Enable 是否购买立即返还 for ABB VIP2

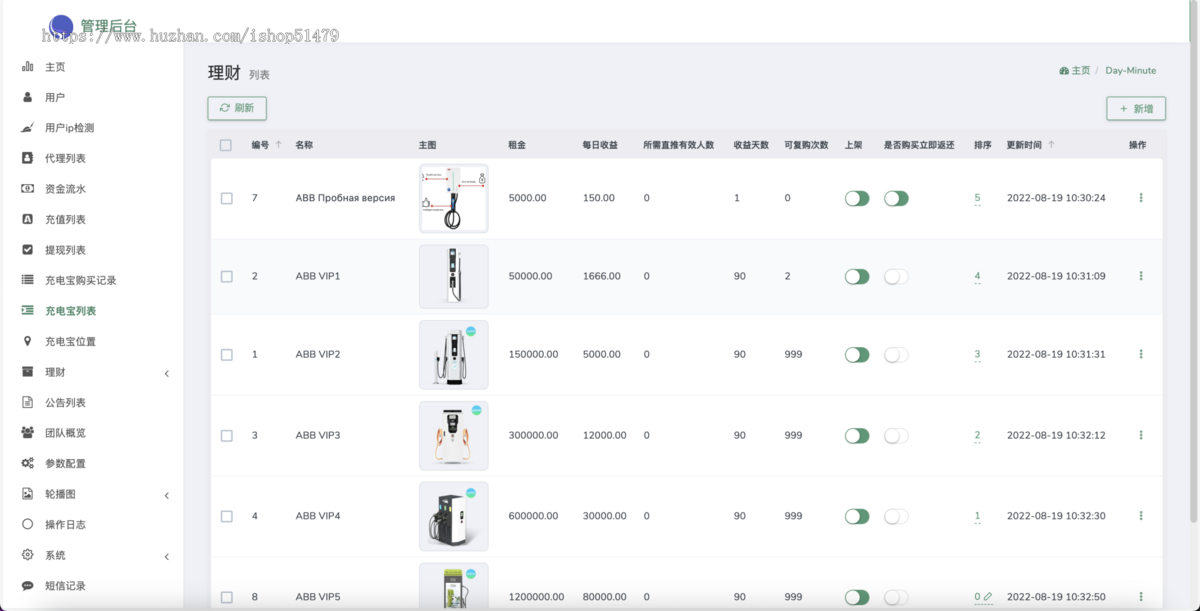(x=896, y=354)
